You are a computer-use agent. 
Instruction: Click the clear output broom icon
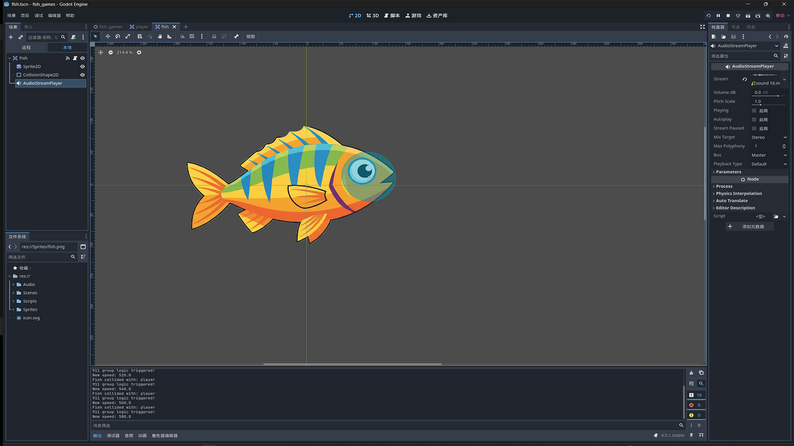[691, 373]
